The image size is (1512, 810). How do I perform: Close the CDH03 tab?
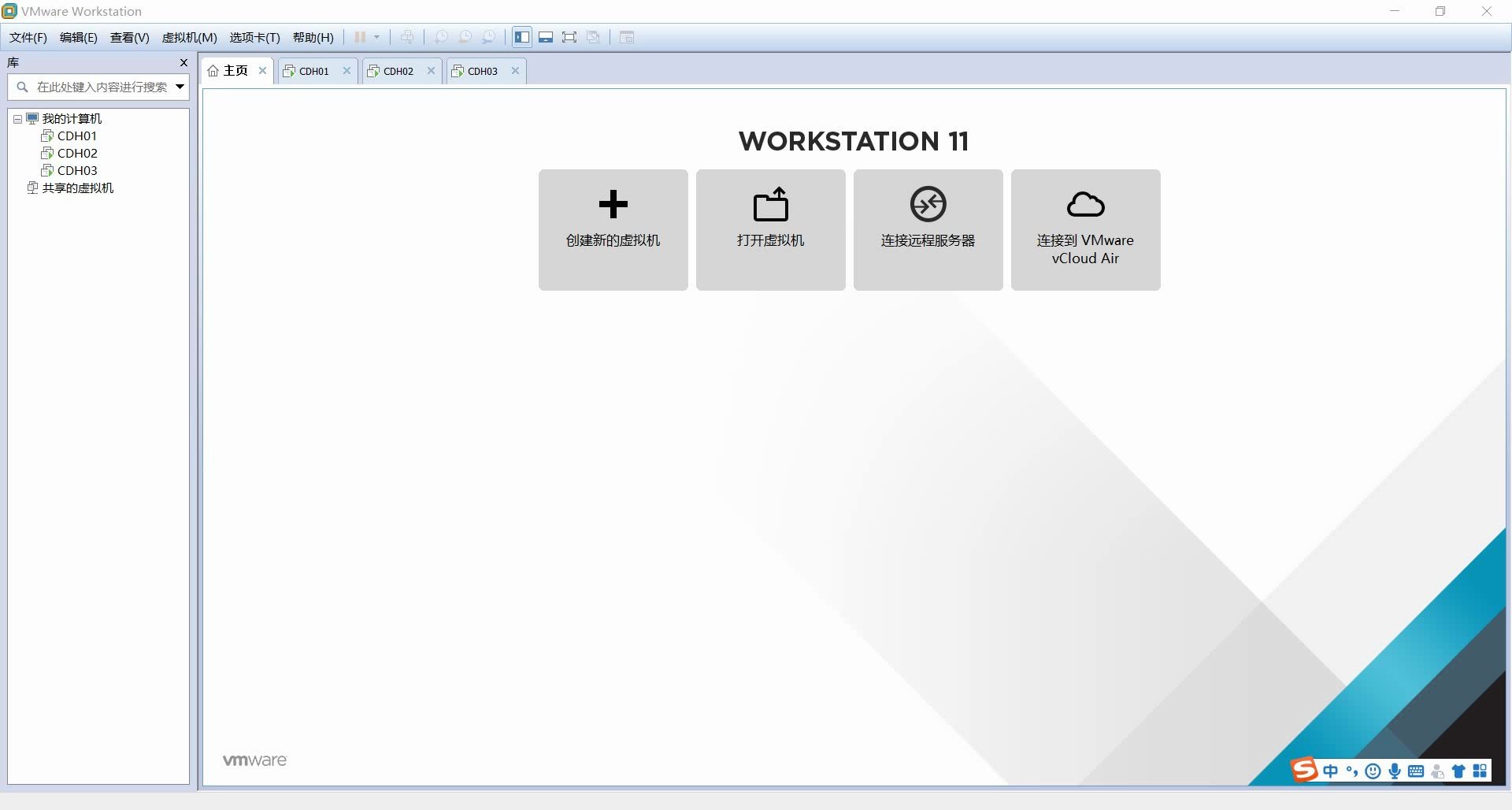point(515,70)
